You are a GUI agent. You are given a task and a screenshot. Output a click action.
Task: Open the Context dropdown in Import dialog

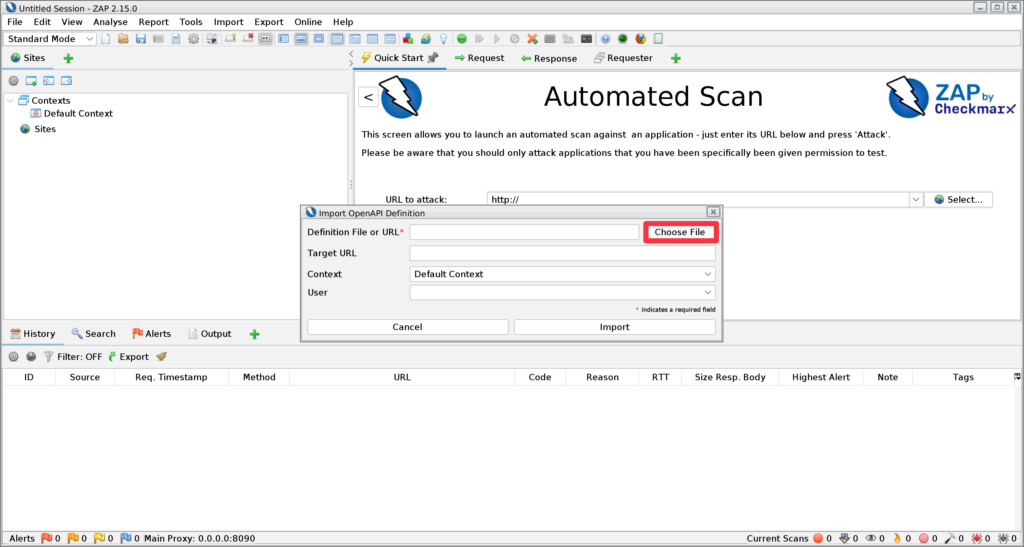(x=562, y=274)
